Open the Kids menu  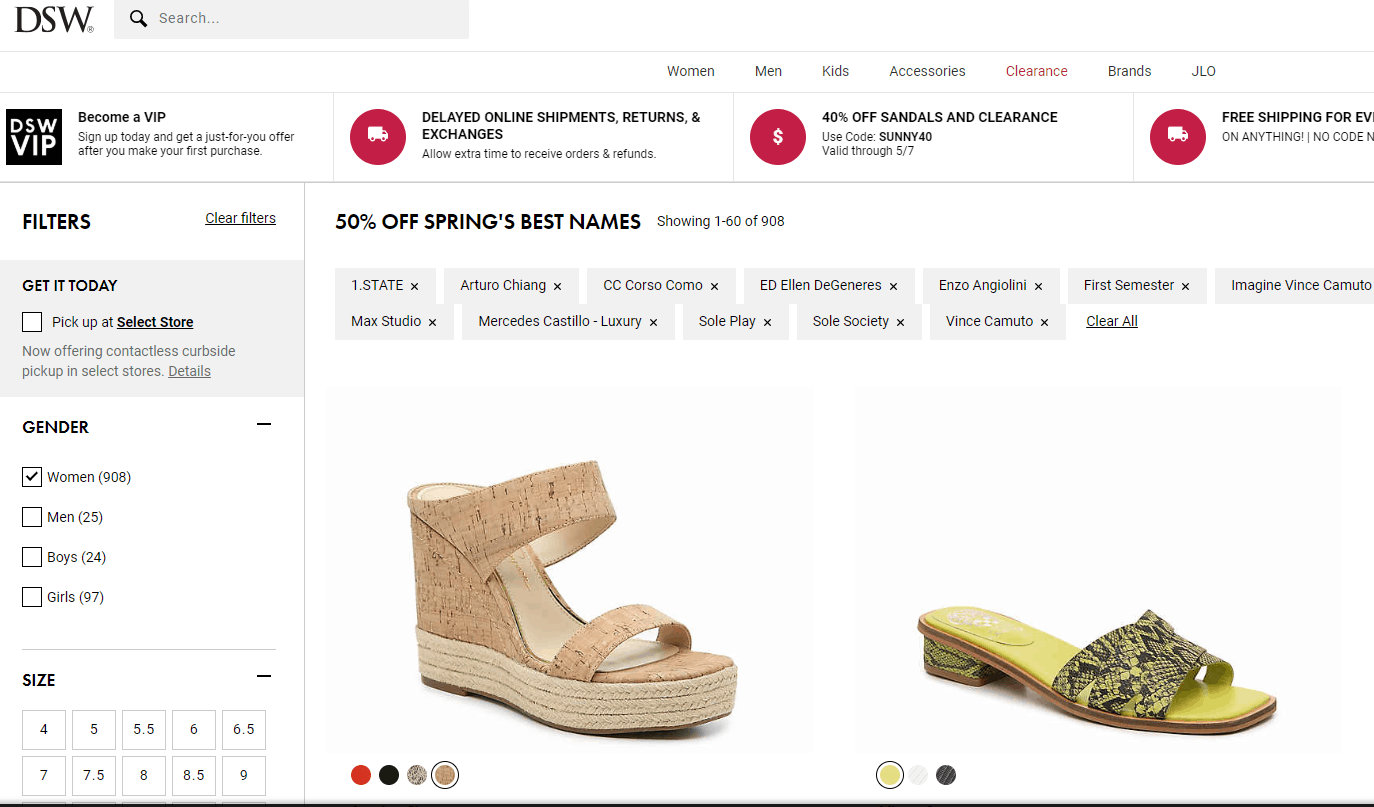tap(835, 71)
